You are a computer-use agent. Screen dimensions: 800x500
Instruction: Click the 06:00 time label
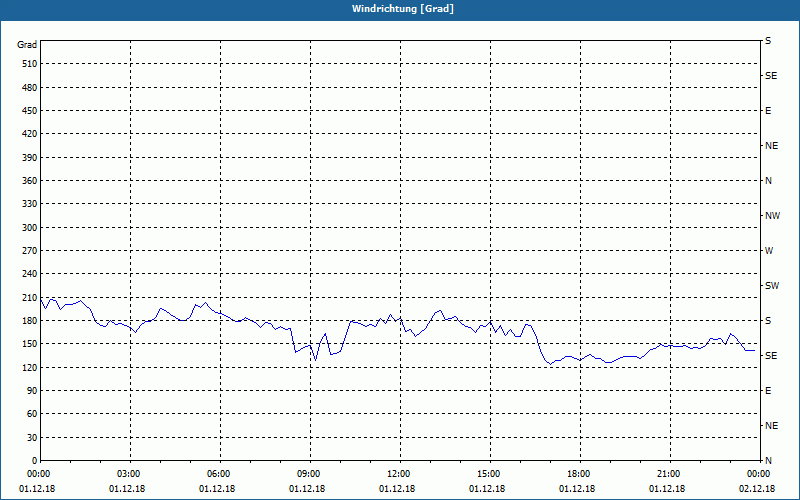[220, 474]
